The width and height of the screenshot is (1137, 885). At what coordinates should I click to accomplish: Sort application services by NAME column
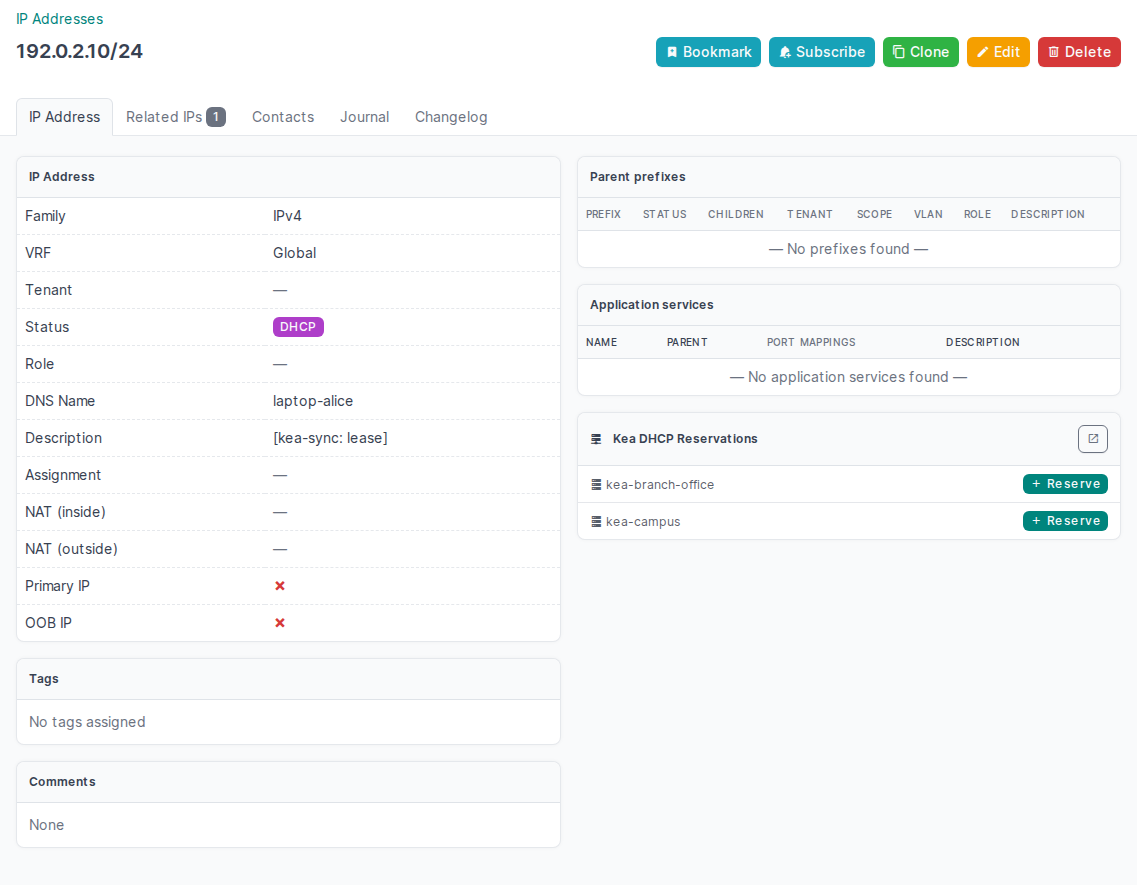(x=601, y=342)
